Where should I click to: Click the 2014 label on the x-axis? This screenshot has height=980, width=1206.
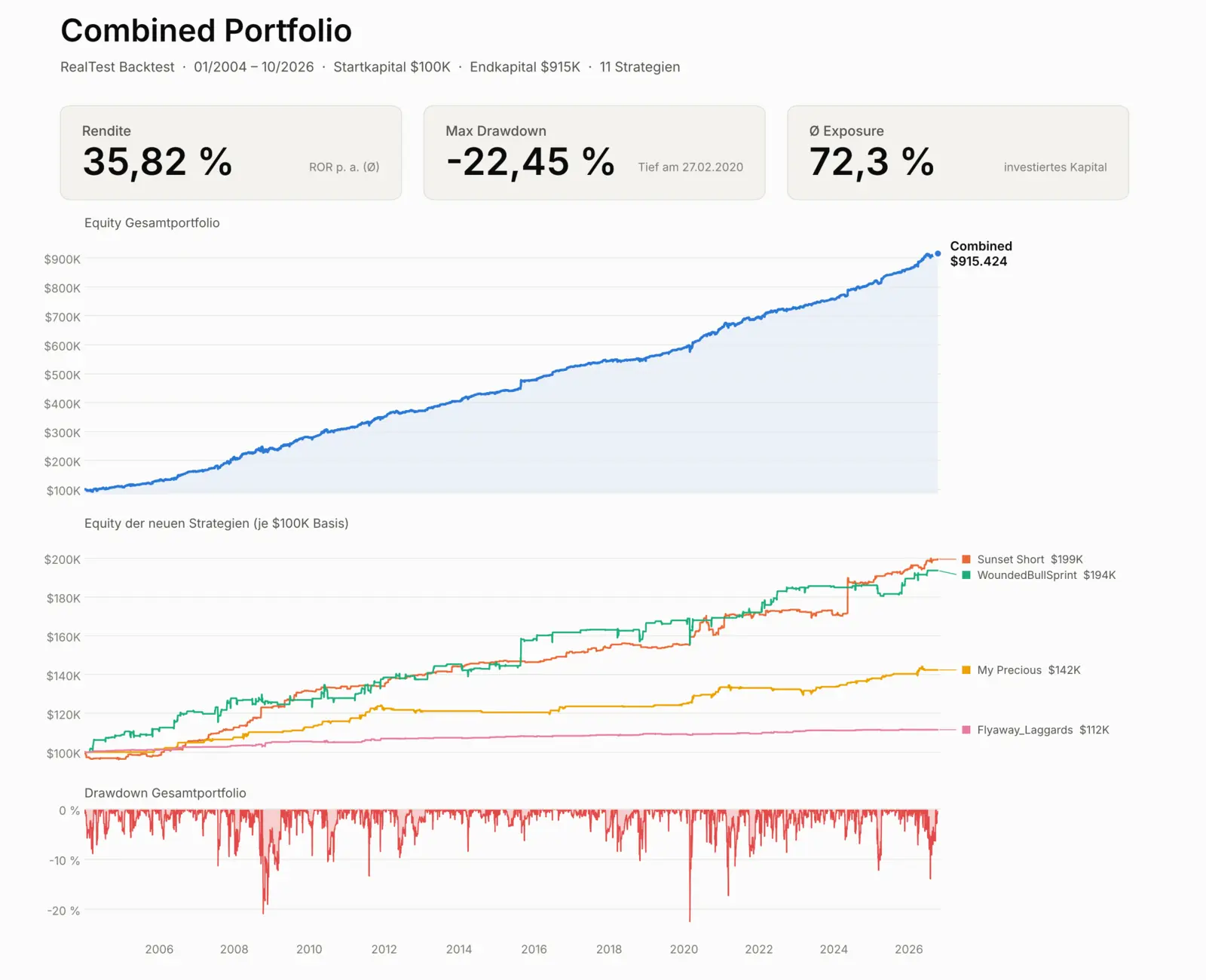pos(458,950)
